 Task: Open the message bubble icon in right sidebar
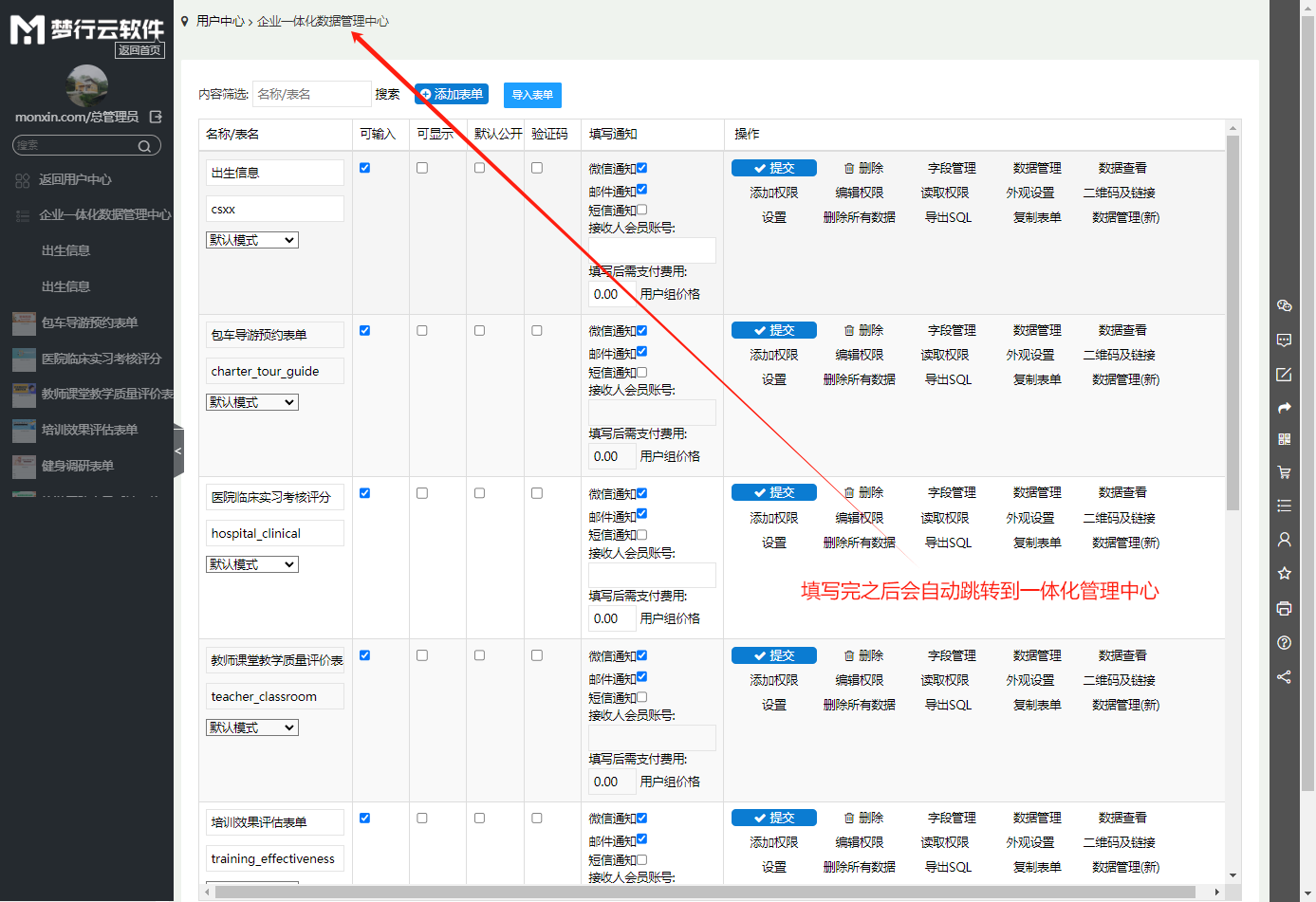[1284, 340]
